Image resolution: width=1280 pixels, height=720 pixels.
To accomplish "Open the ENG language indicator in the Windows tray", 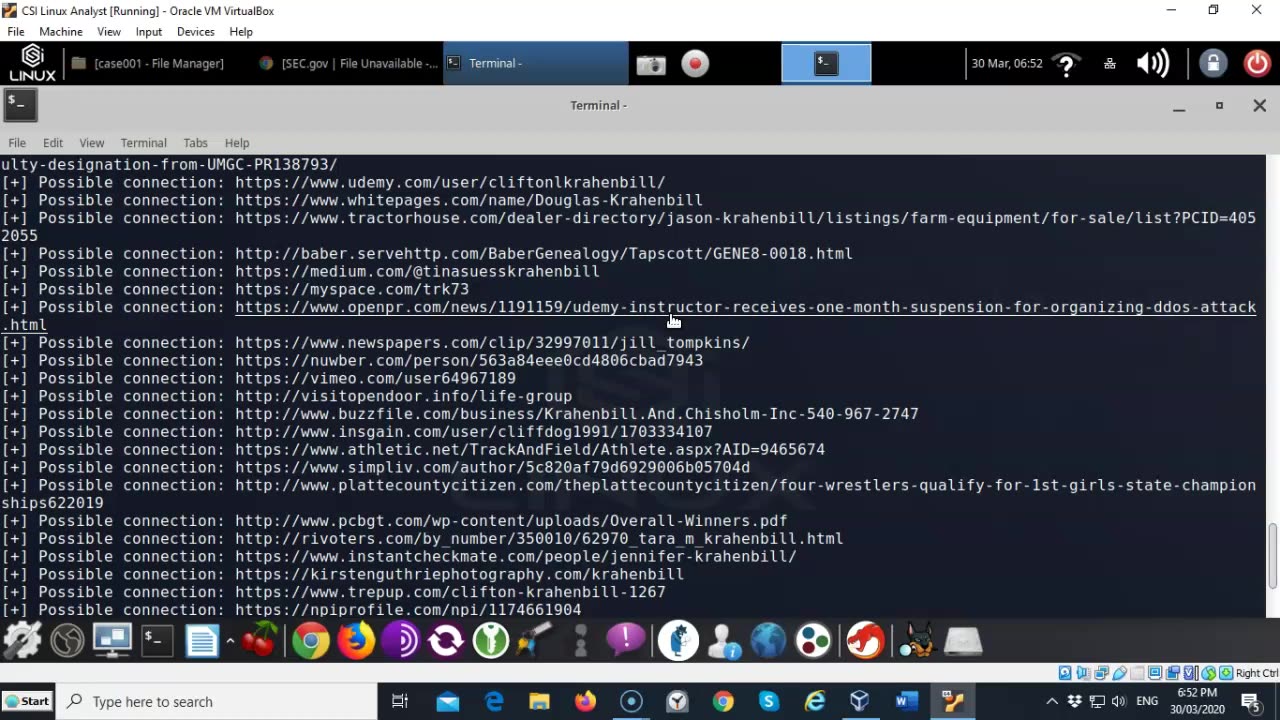I will tap(1147, 701).
